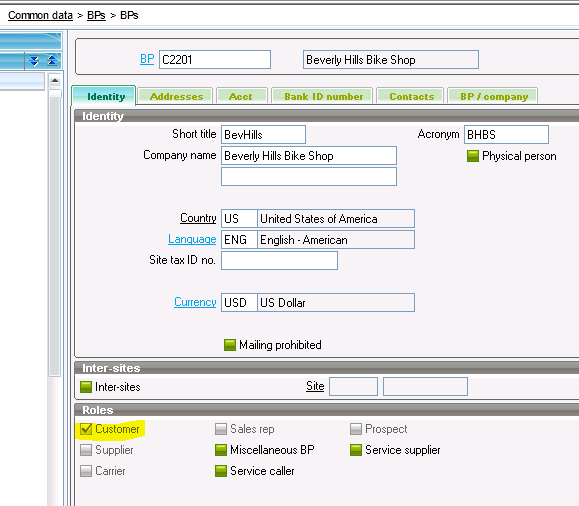Click the header Beverly Hills Bike Shop field
Viewport: 579px width, 506px height.
pyautogui.click(x=391, y=59)
